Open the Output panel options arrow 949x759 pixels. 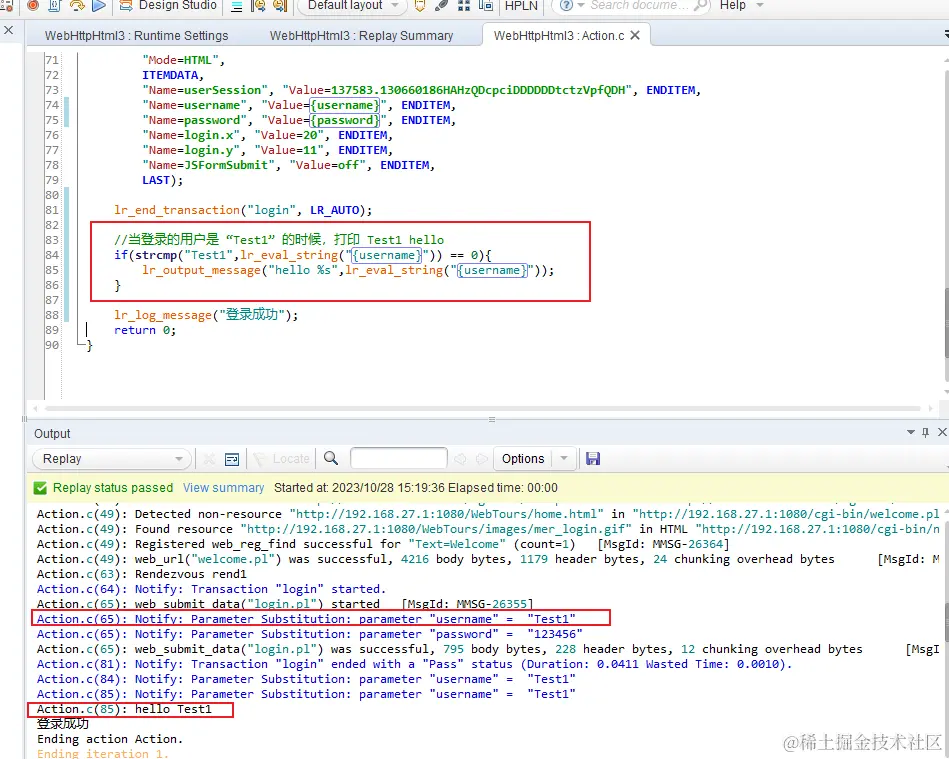click(x=910, y=432)
